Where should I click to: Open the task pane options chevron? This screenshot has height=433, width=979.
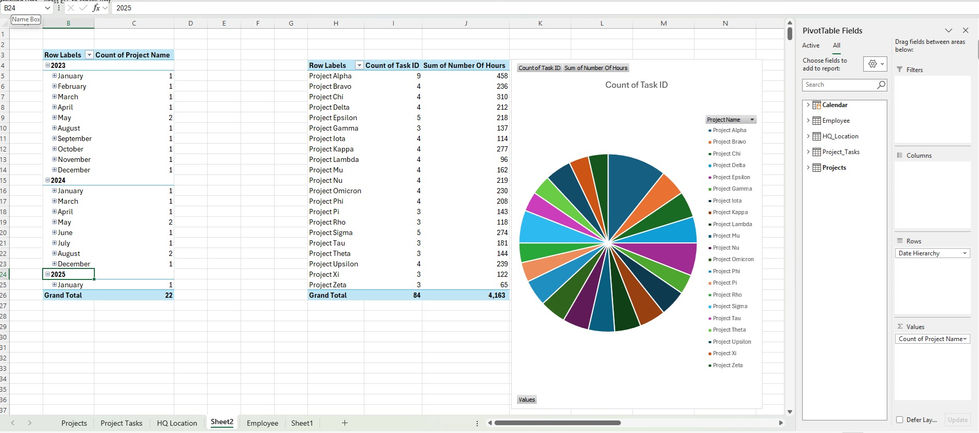[x=948, y=31]
